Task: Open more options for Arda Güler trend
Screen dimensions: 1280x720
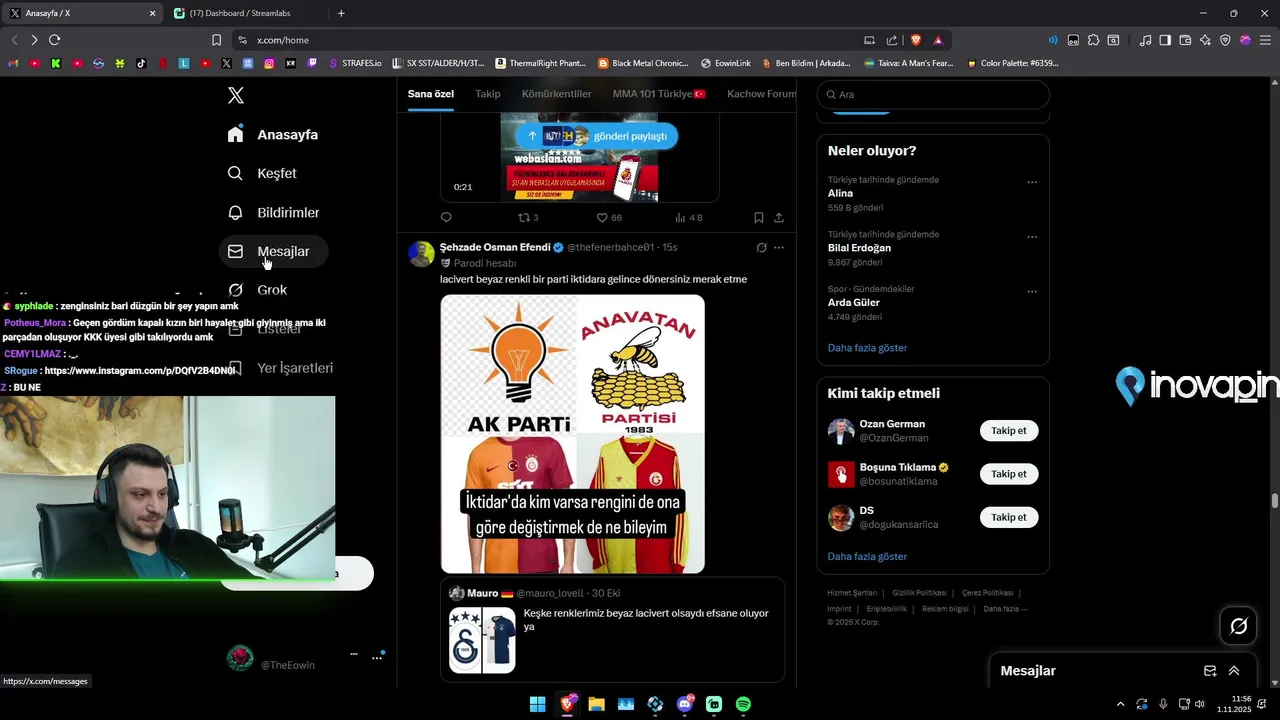Action: [1032, 291]
